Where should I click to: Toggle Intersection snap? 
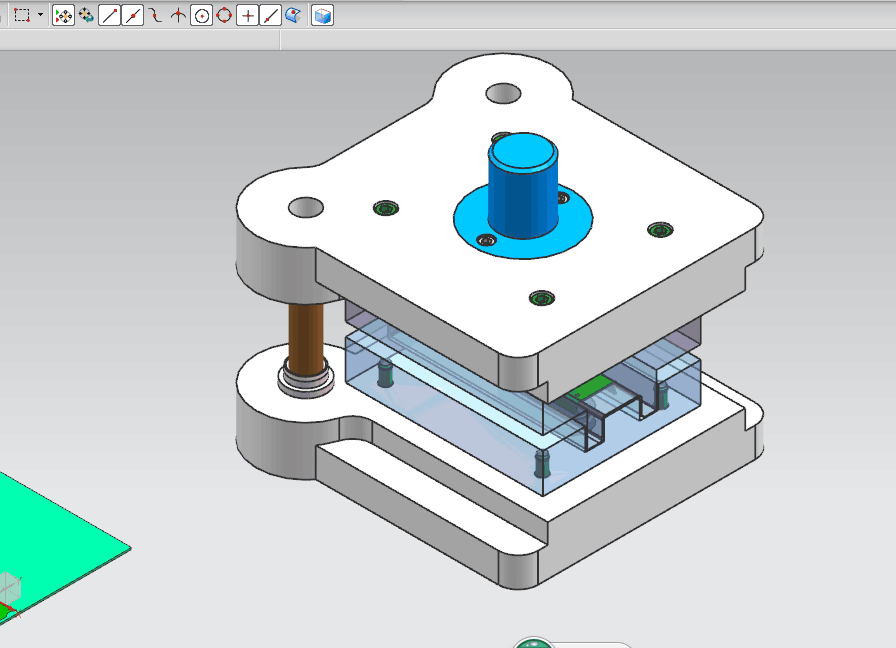tap(178, 15)
